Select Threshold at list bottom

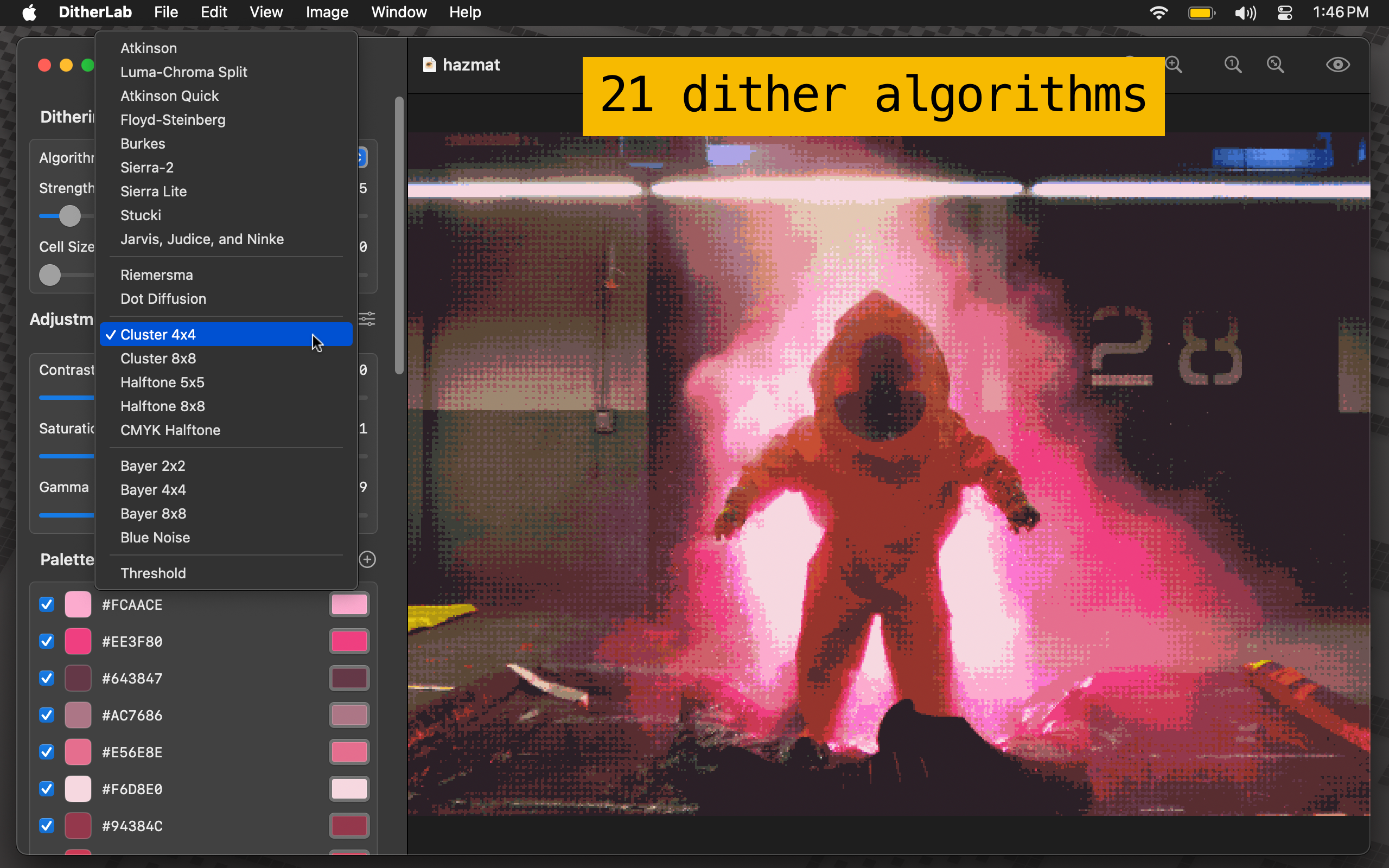tap(226, 573)
